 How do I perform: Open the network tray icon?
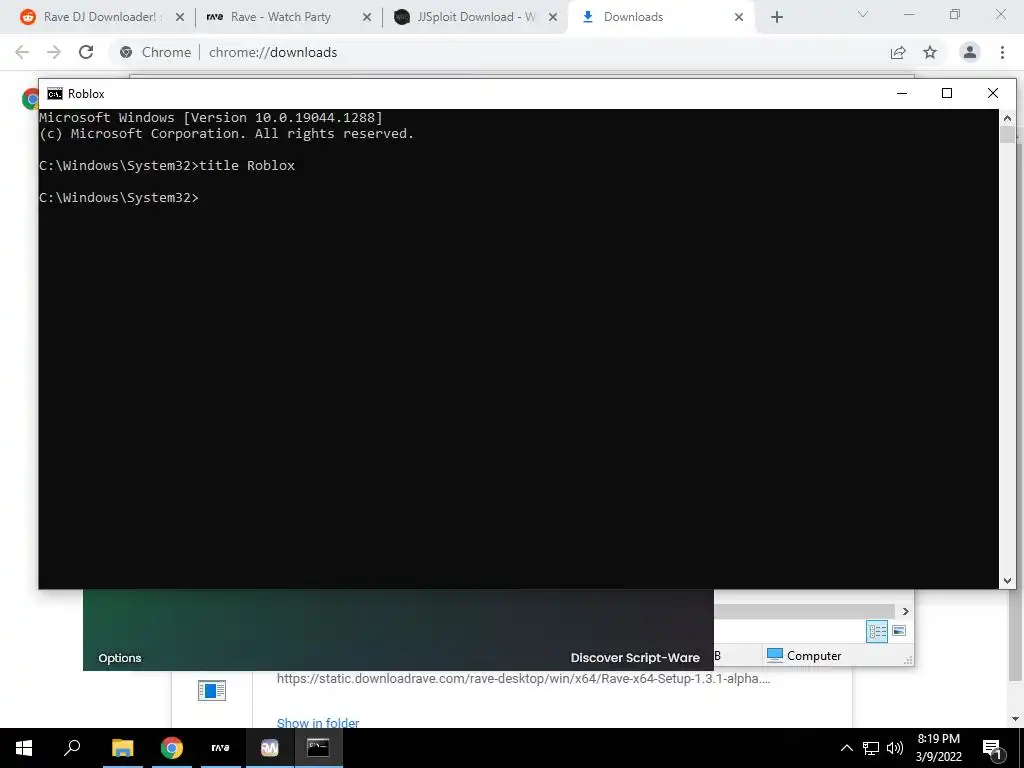[871, 748]
